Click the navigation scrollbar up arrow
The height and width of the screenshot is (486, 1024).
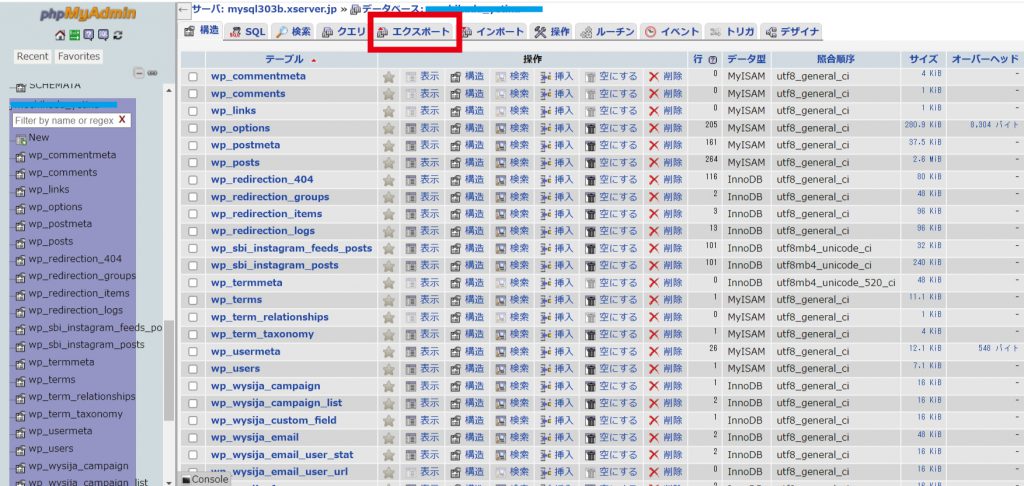(x=169, y=91)
